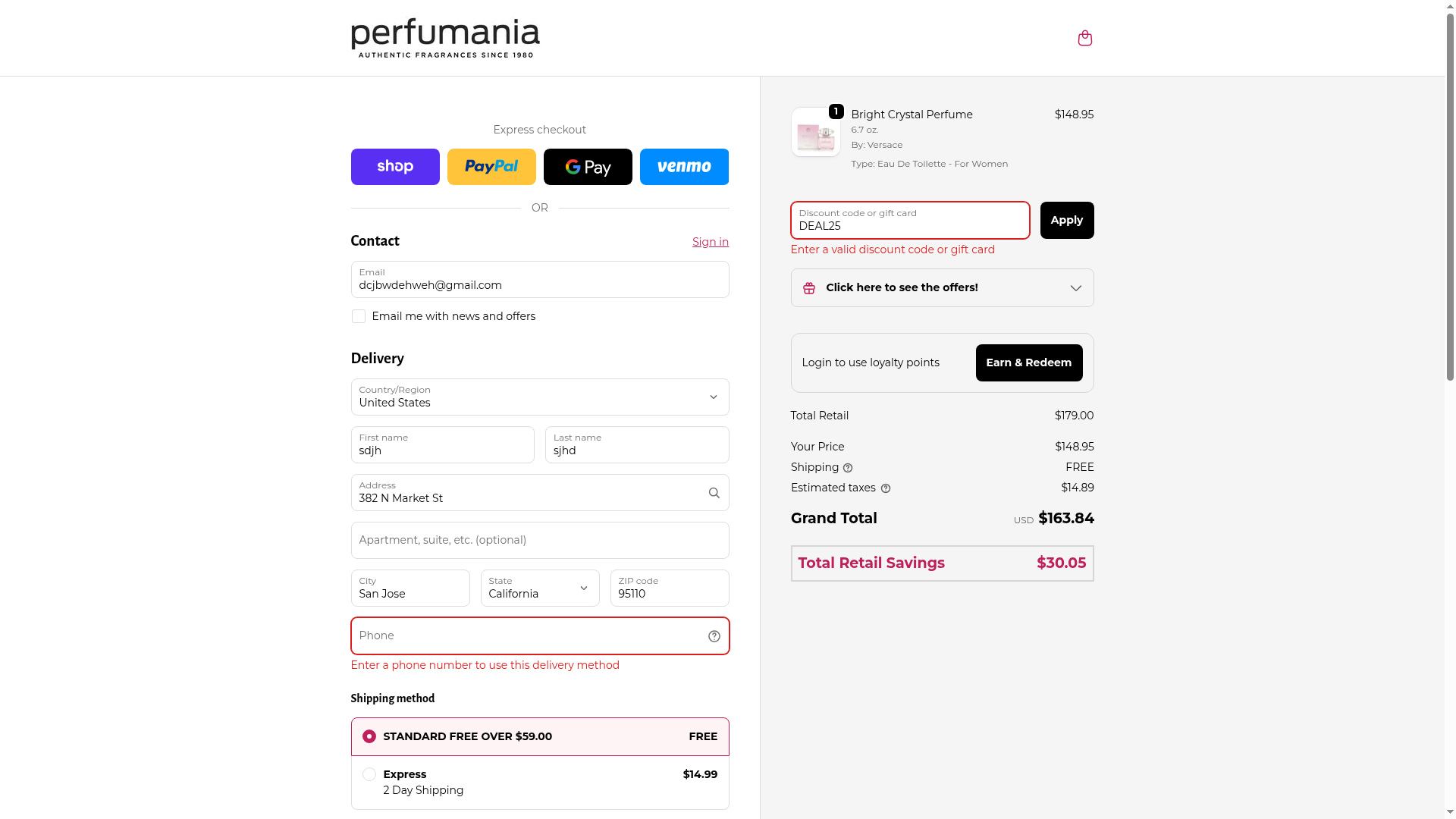Pay with Shop Pay express button

(x=395, y=167)
